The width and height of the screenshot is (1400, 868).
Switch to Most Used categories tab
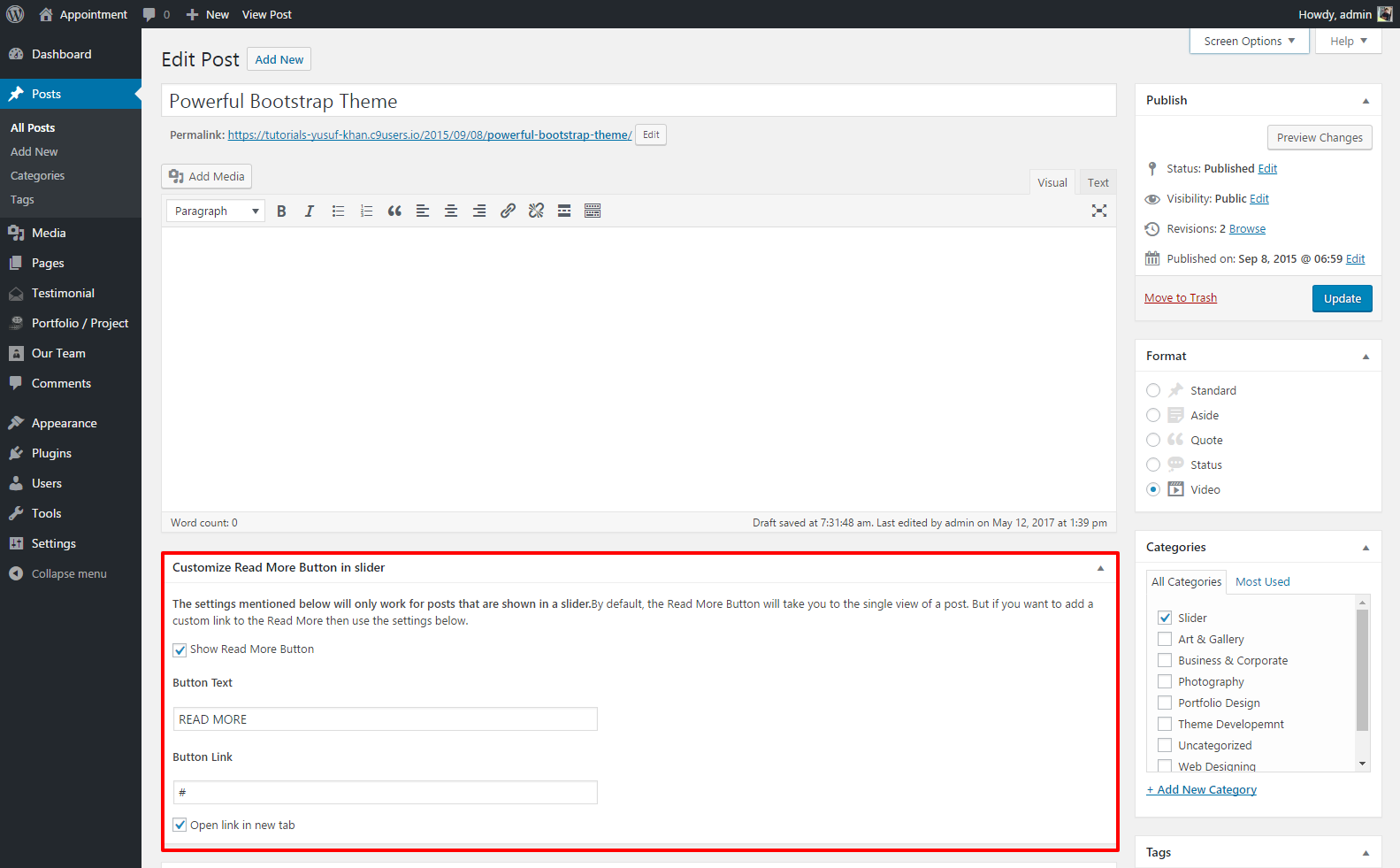(x=1263, y=581)
